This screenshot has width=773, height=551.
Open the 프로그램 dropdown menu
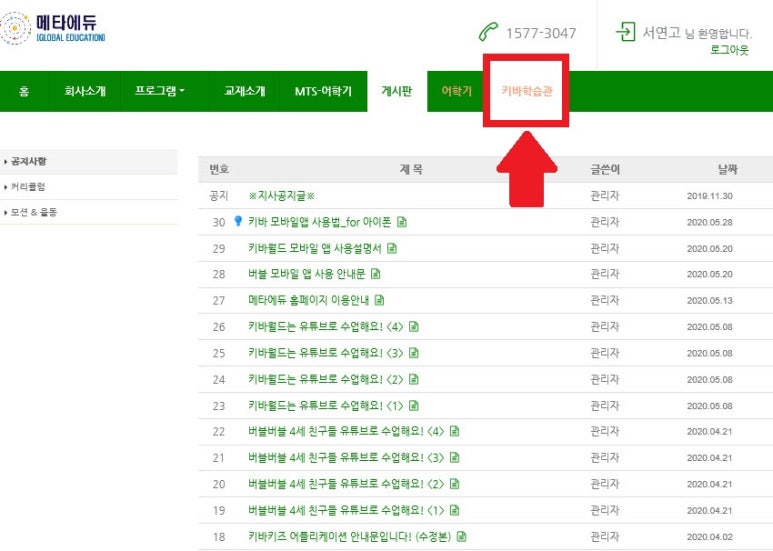(160, 91)
